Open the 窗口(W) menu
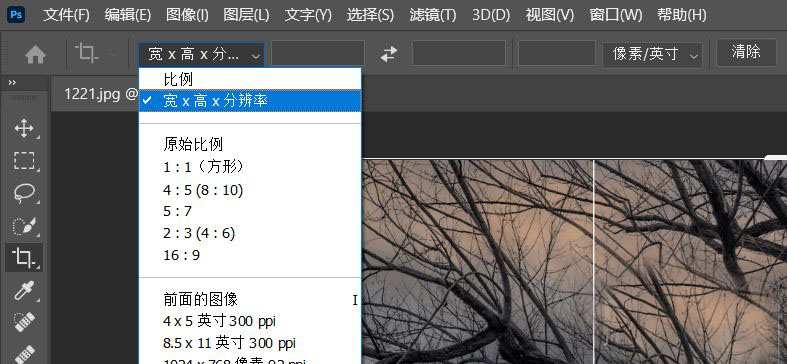The width and height of the screenshot is (787, 364). 616,15
